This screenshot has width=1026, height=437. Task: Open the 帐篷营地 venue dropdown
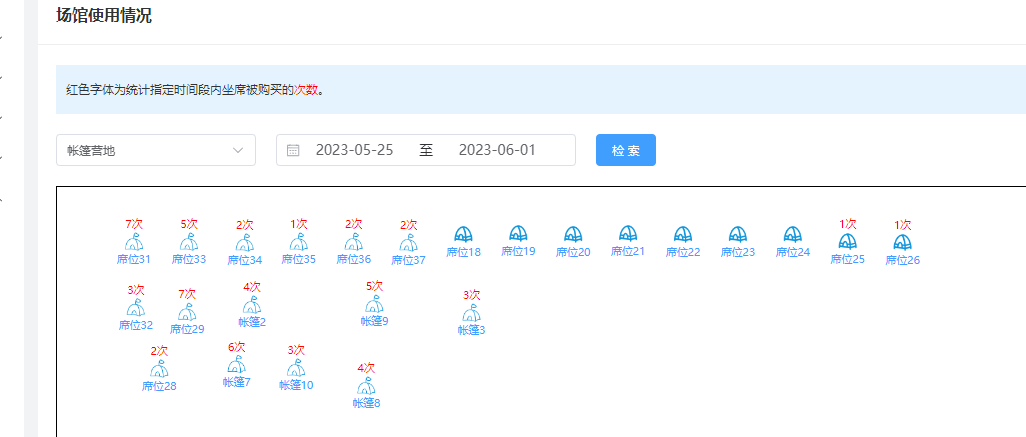coord(156,150)
